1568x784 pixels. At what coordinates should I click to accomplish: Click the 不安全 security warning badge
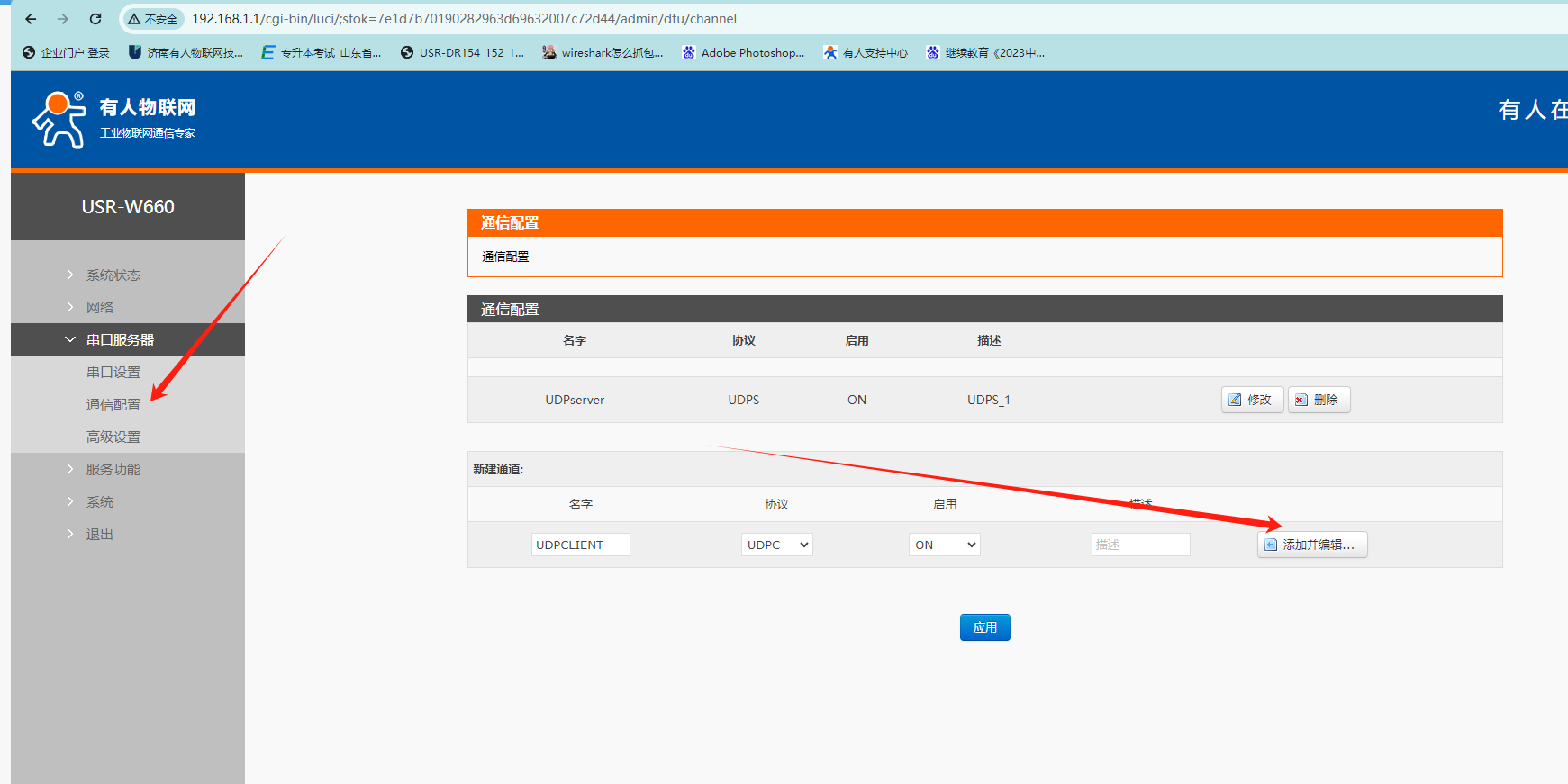(153, 19)
